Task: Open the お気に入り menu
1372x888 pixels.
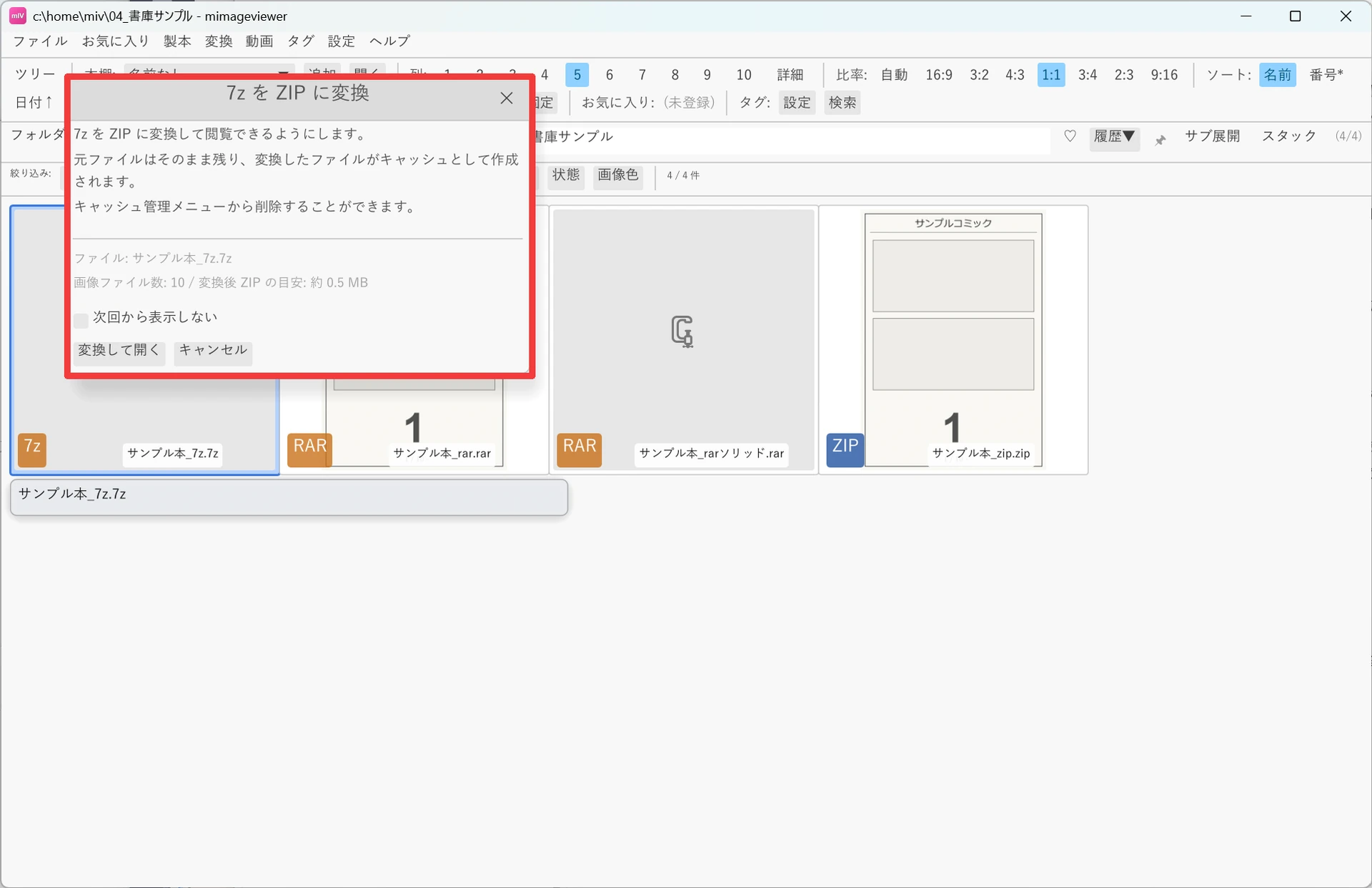Action: click(x=116, y=41)
